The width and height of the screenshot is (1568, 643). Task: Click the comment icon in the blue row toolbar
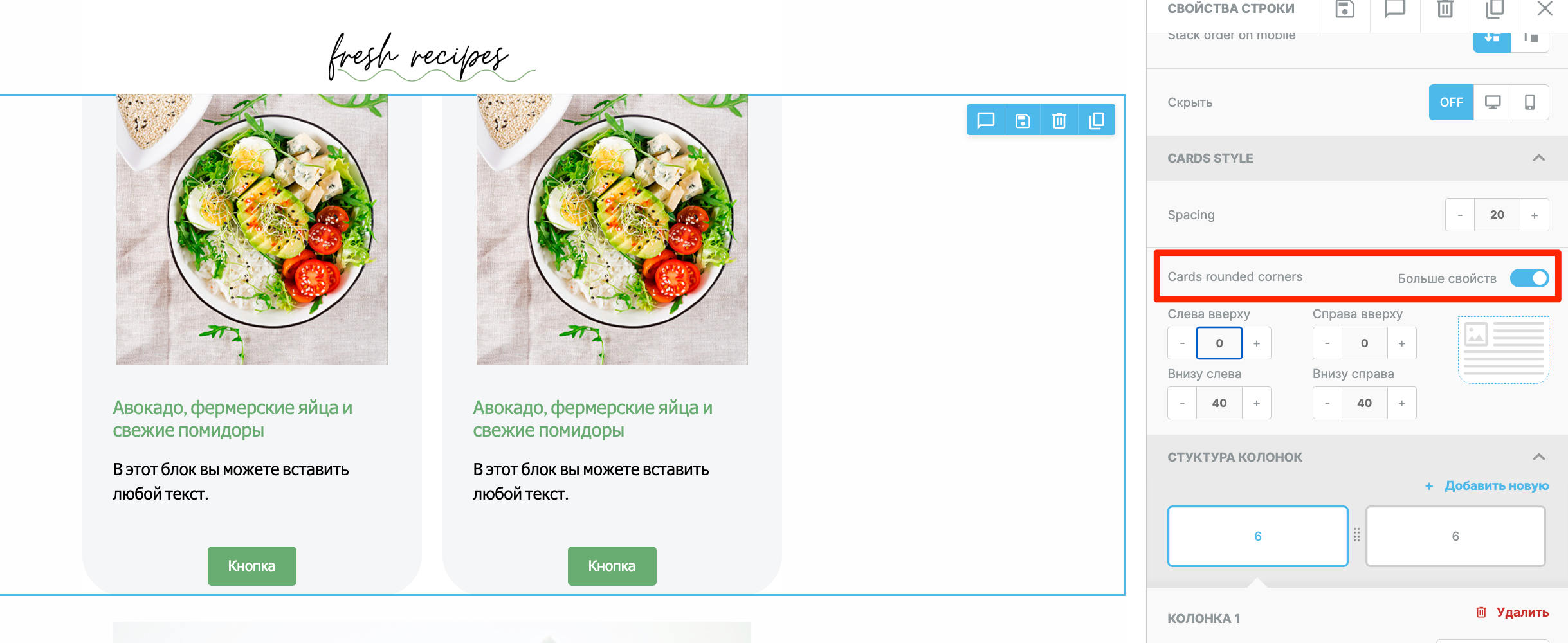point(985,120)
